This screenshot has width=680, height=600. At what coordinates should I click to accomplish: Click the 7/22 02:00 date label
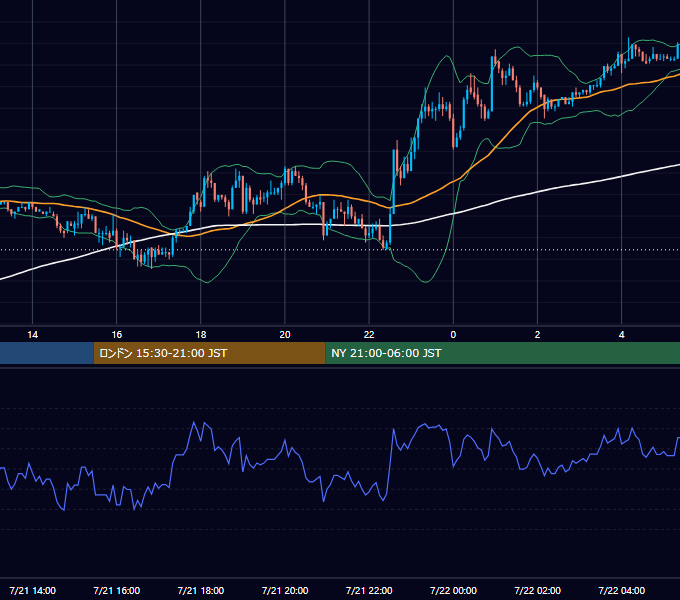pyautogui.click(x=537, y=590)
